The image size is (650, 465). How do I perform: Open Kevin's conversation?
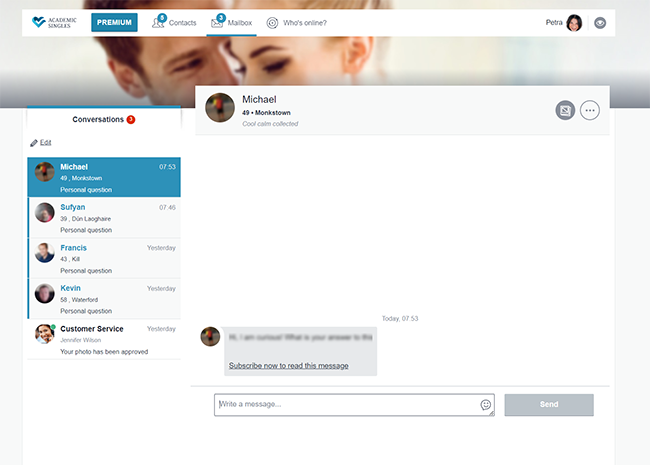104,298
